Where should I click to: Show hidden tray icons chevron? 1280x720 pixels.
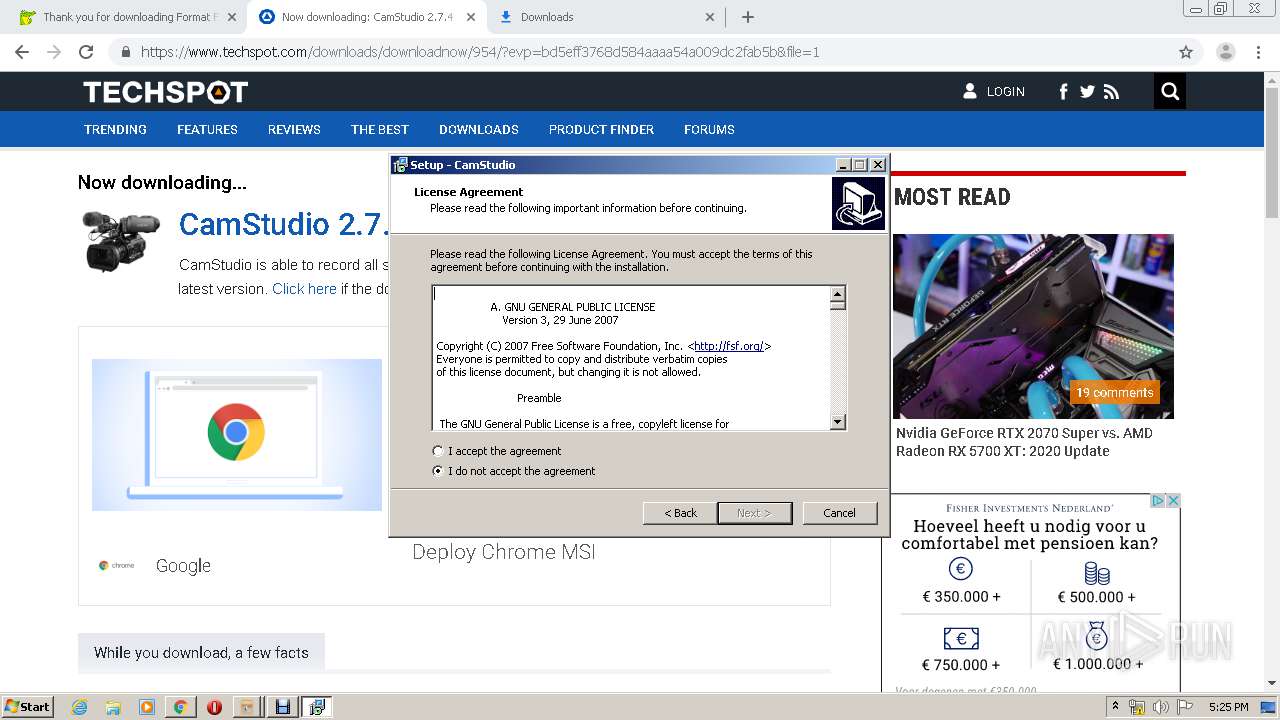pos(1114,707)
